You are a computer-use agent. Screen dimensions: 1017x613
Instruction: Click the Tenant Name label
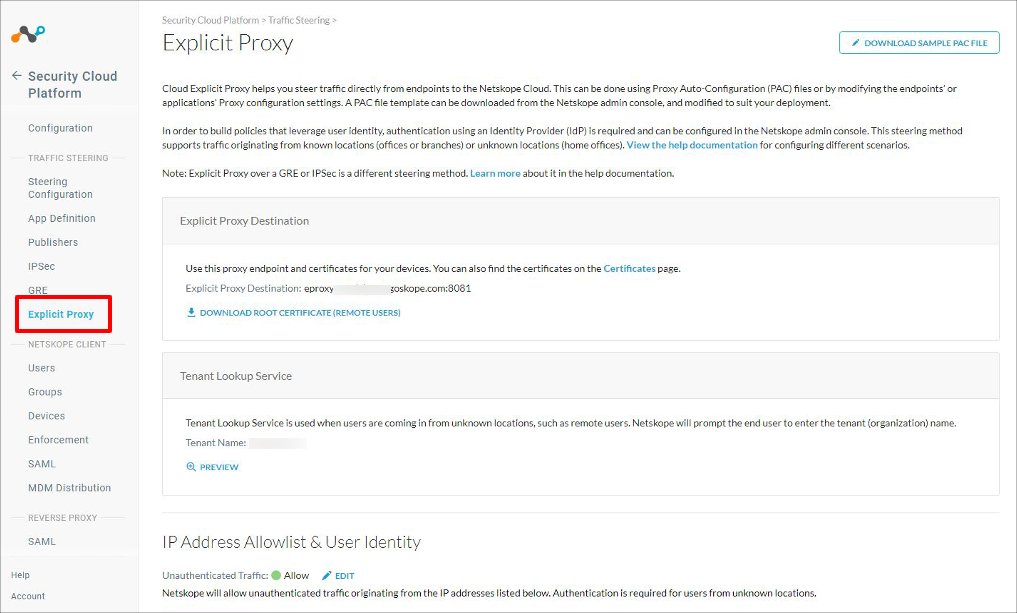(x=216, y=443)
